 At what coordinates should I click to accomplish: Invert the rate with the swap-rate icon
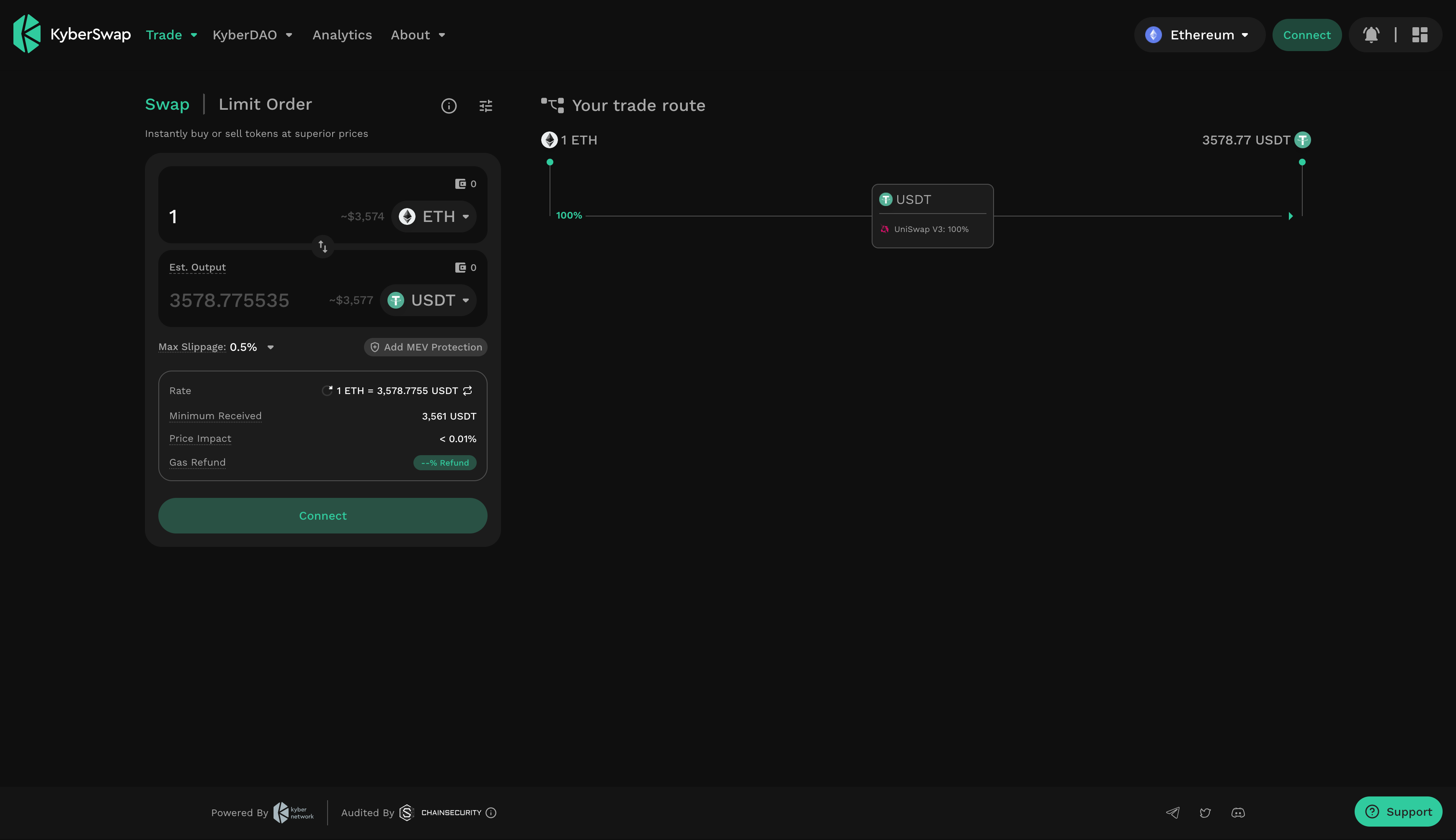coord(467,391)
